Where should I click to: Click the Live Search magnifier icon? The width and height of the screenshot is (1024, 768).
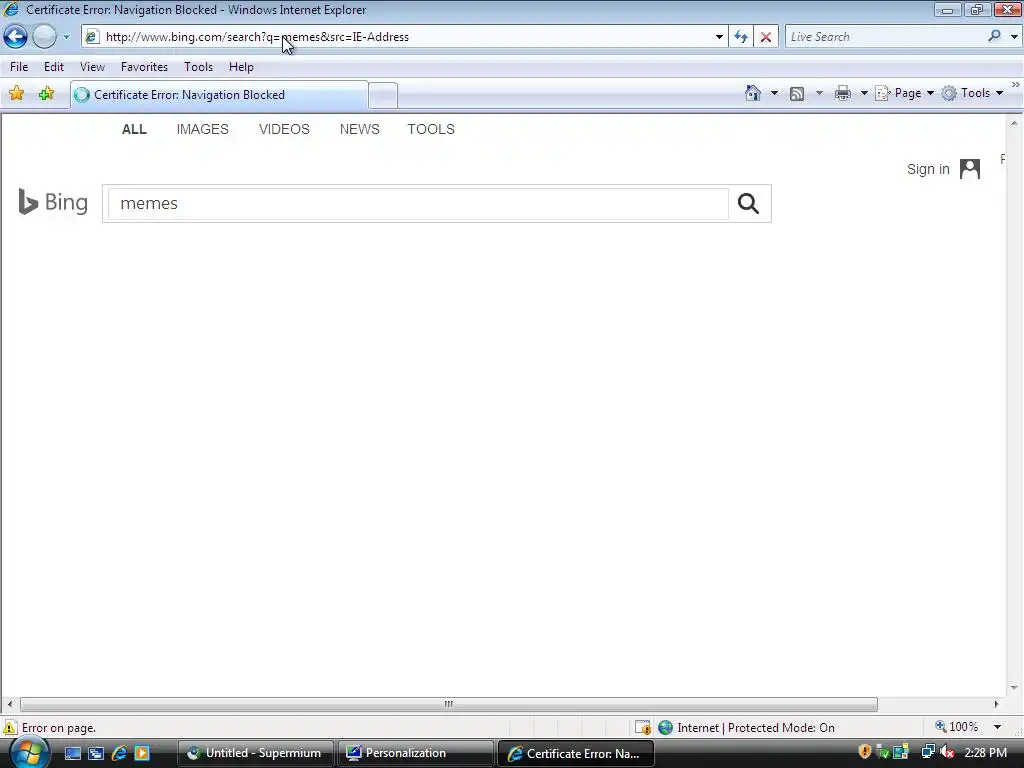[x=995, y=37]
